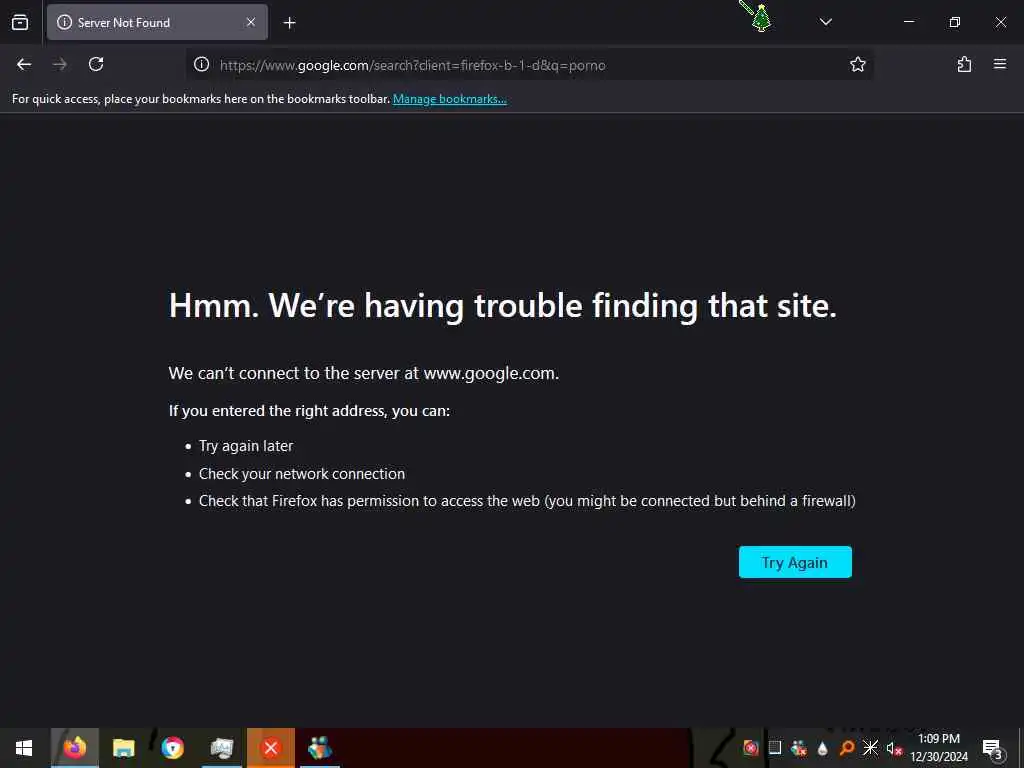Open the Firefox hamburger application menu

point(999,64)
